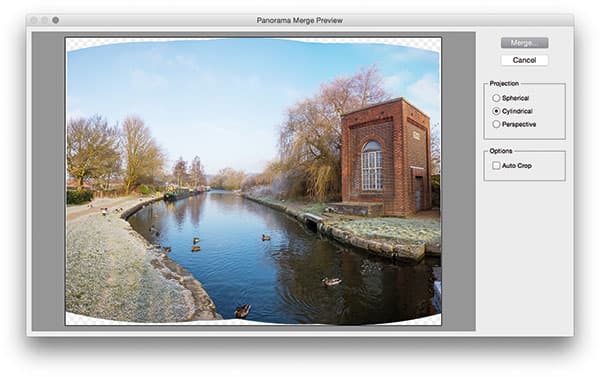Select the Spherical projection radio button
The height and width of the screenshot is (377, 600).
point(496,98)
